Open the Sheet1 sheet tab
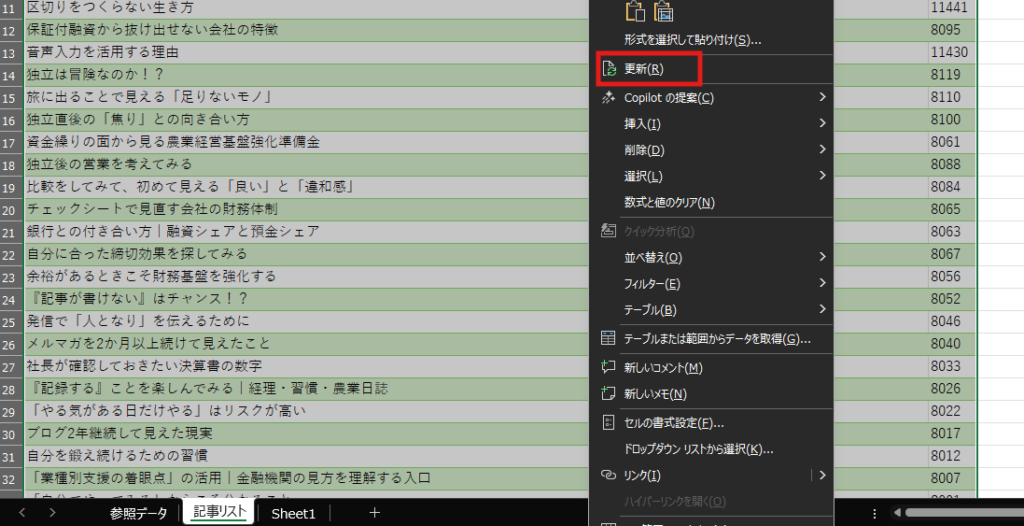This screenshot has height=526, width=1024. tap(293, 513)
